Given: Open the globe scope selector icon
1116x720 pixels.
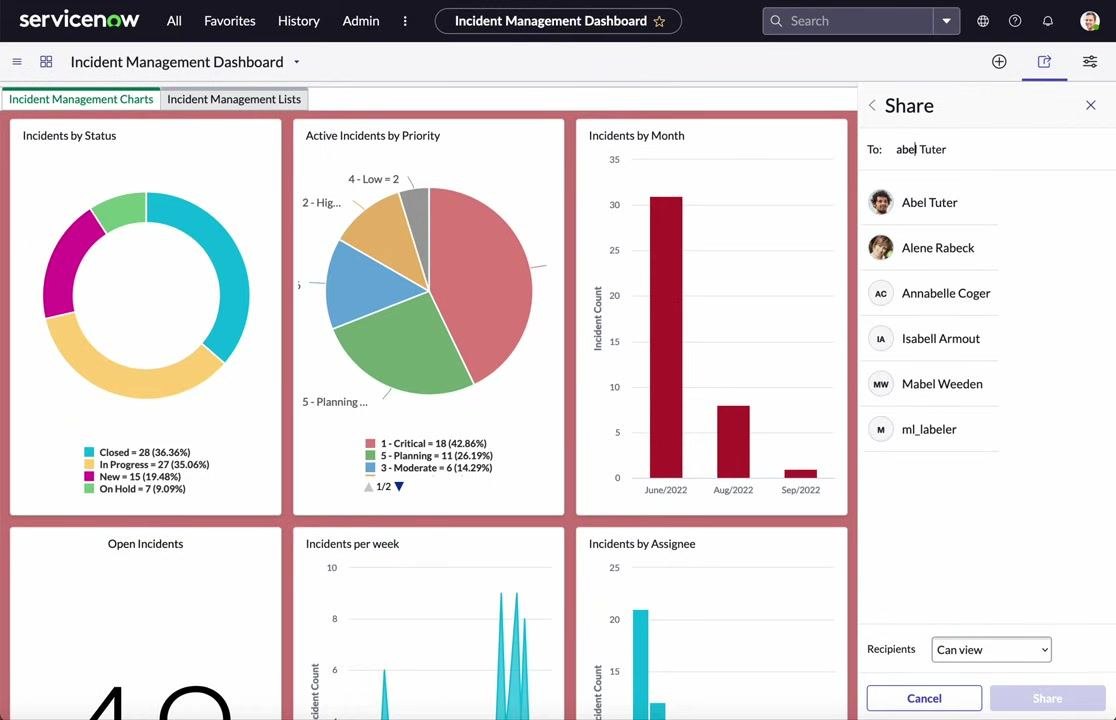Looking at the screenshot, I should (x=983, y=21).
